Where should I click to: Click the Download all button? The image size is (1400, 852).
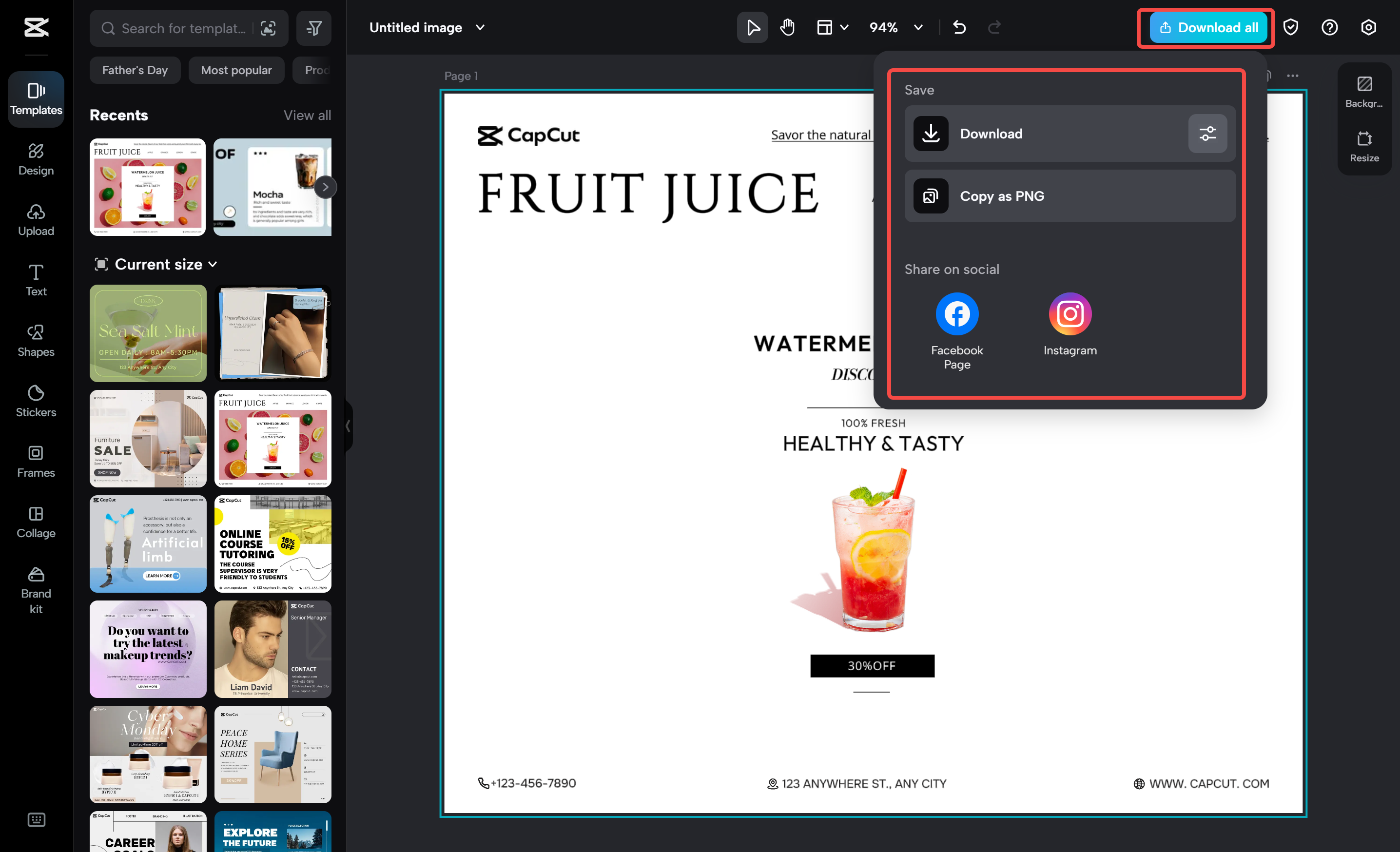pos(1208,27)
